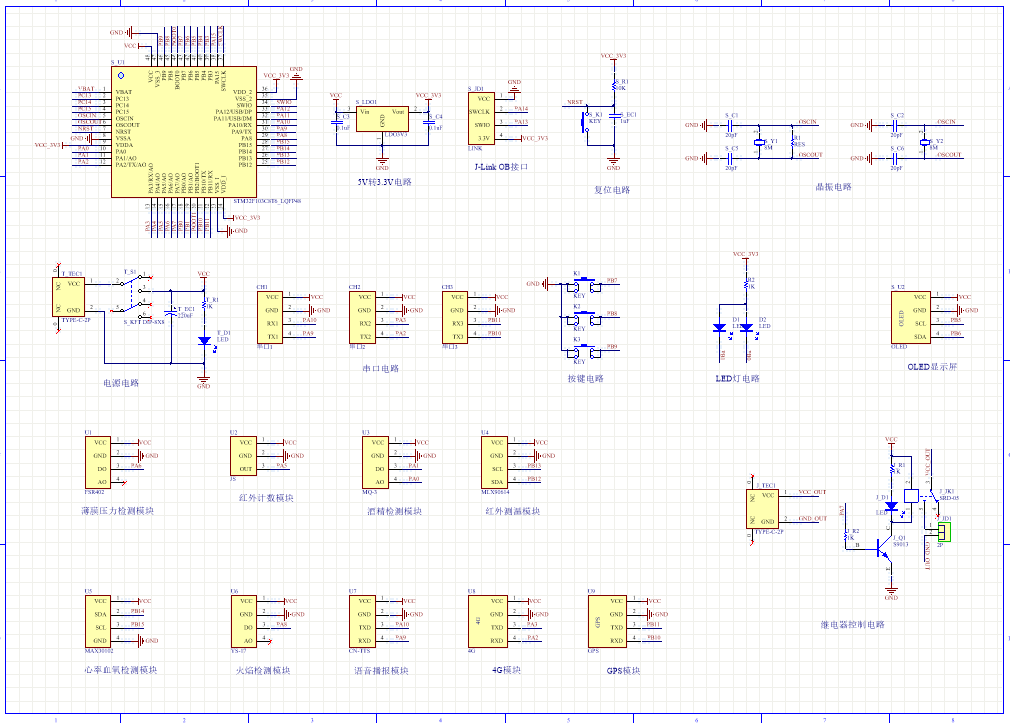Click the T_S1 DIP power switch
The width and height of the screenshot is (1010, 723).
tap(132, 290)
